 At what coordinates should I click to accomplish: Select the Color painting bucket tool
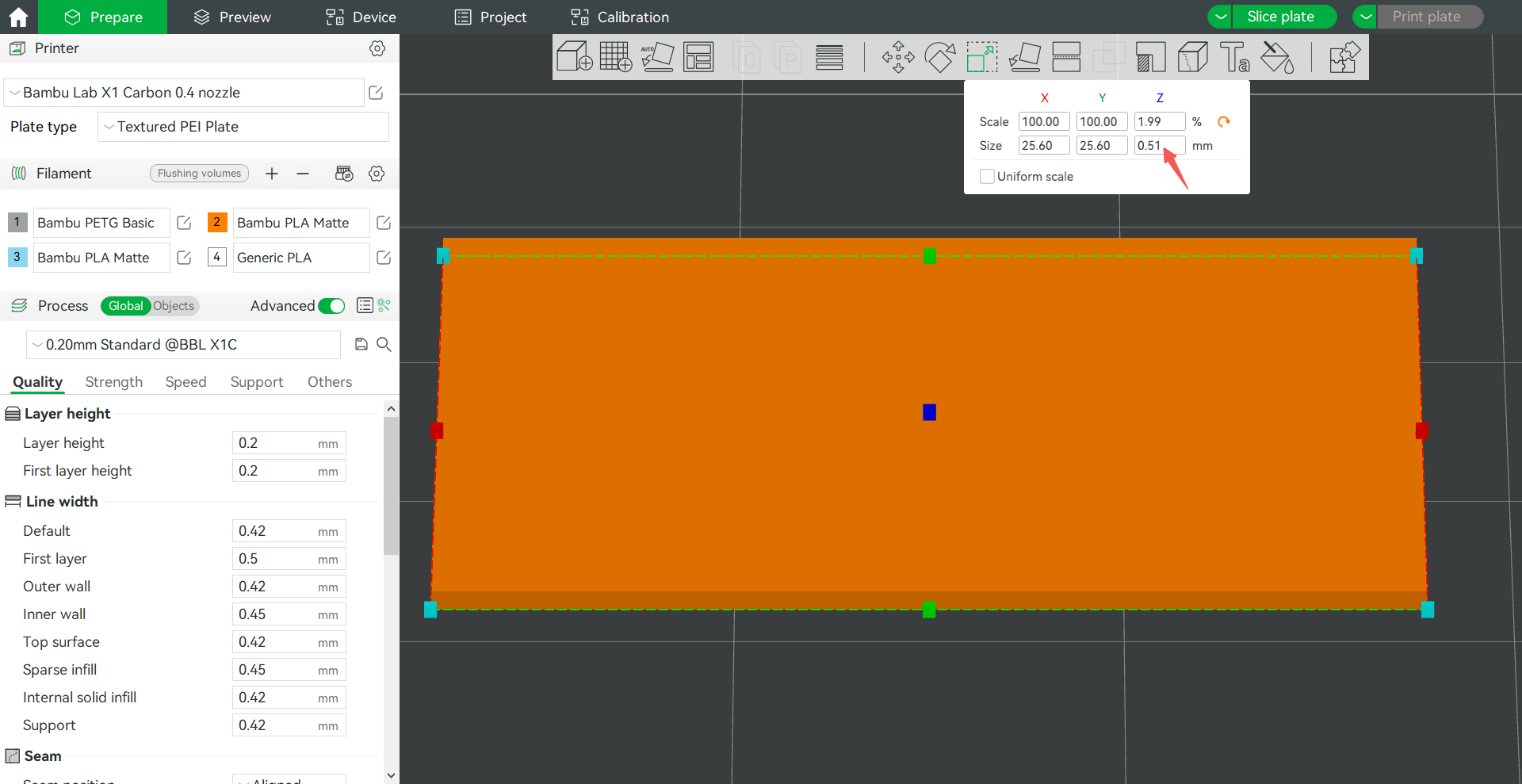pos(1277,57)
